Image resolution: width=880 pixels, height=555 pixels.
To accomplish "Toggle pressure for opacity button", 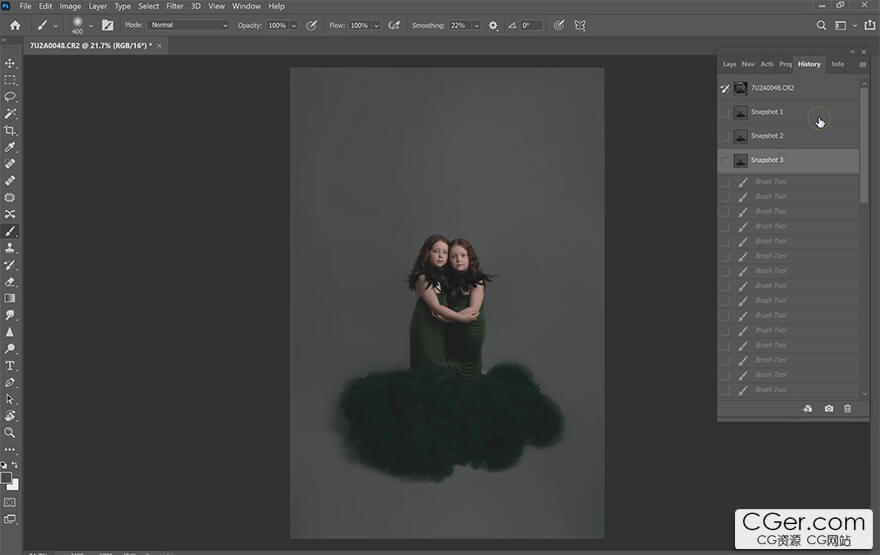I will pos(311,25).
